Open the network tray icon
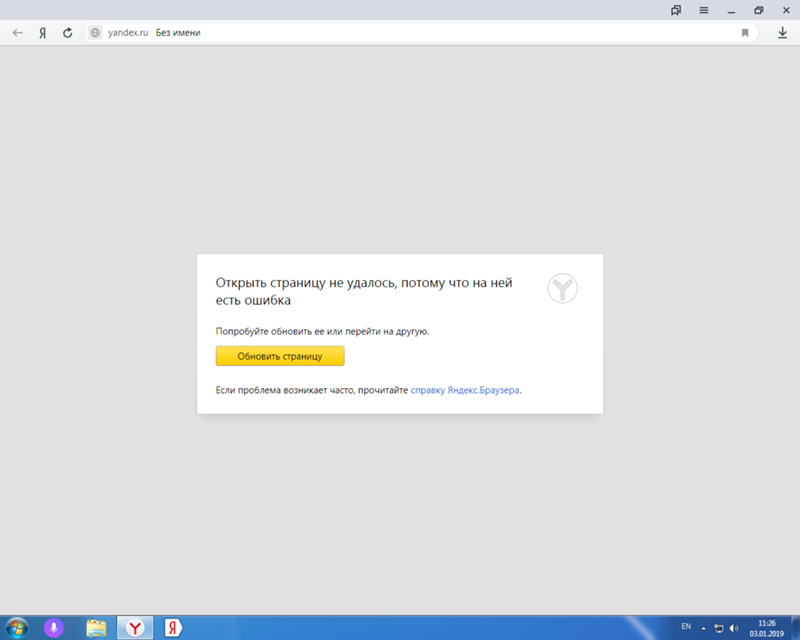 click(x=719, y=628)
